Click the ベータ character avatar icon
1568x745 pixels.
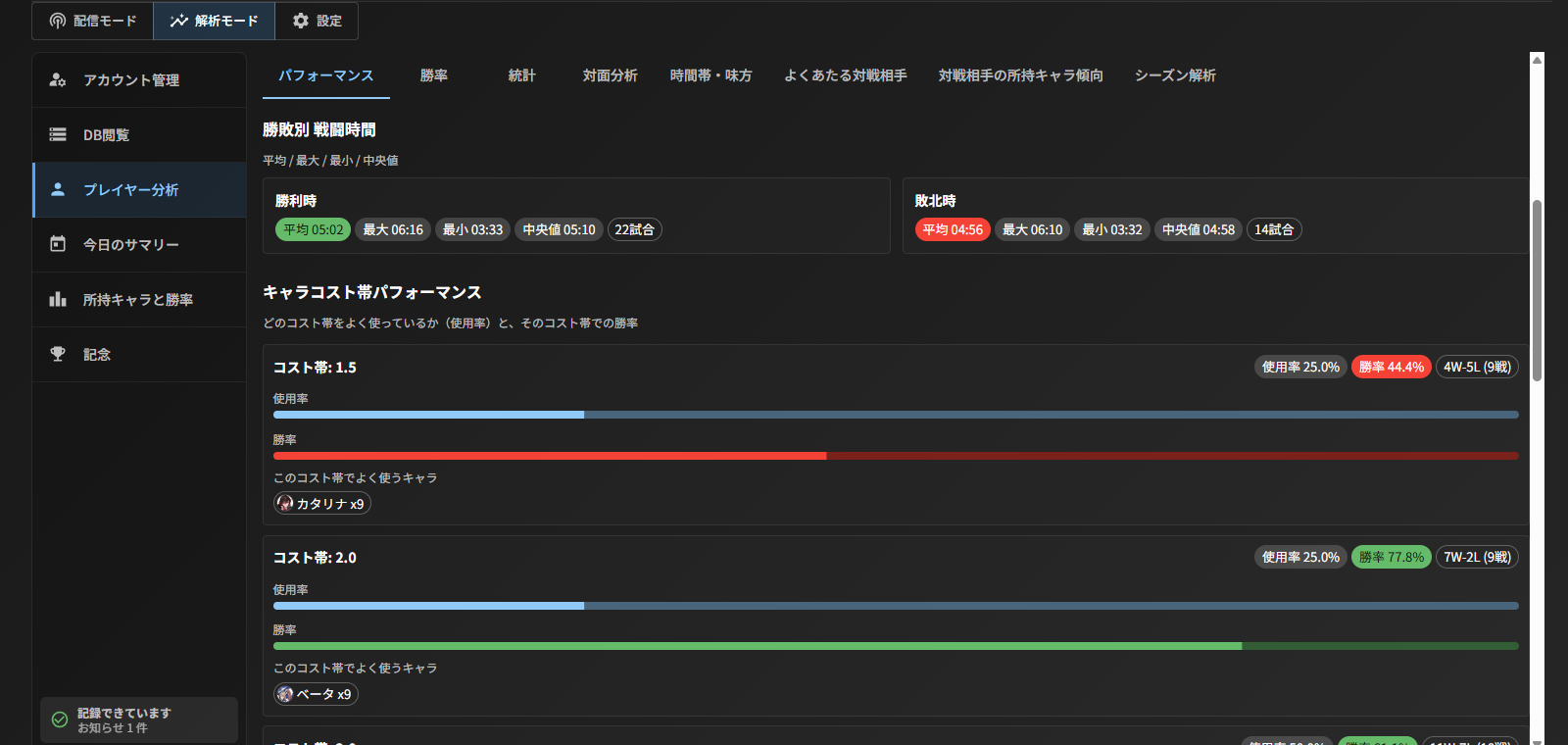point(285,694)
